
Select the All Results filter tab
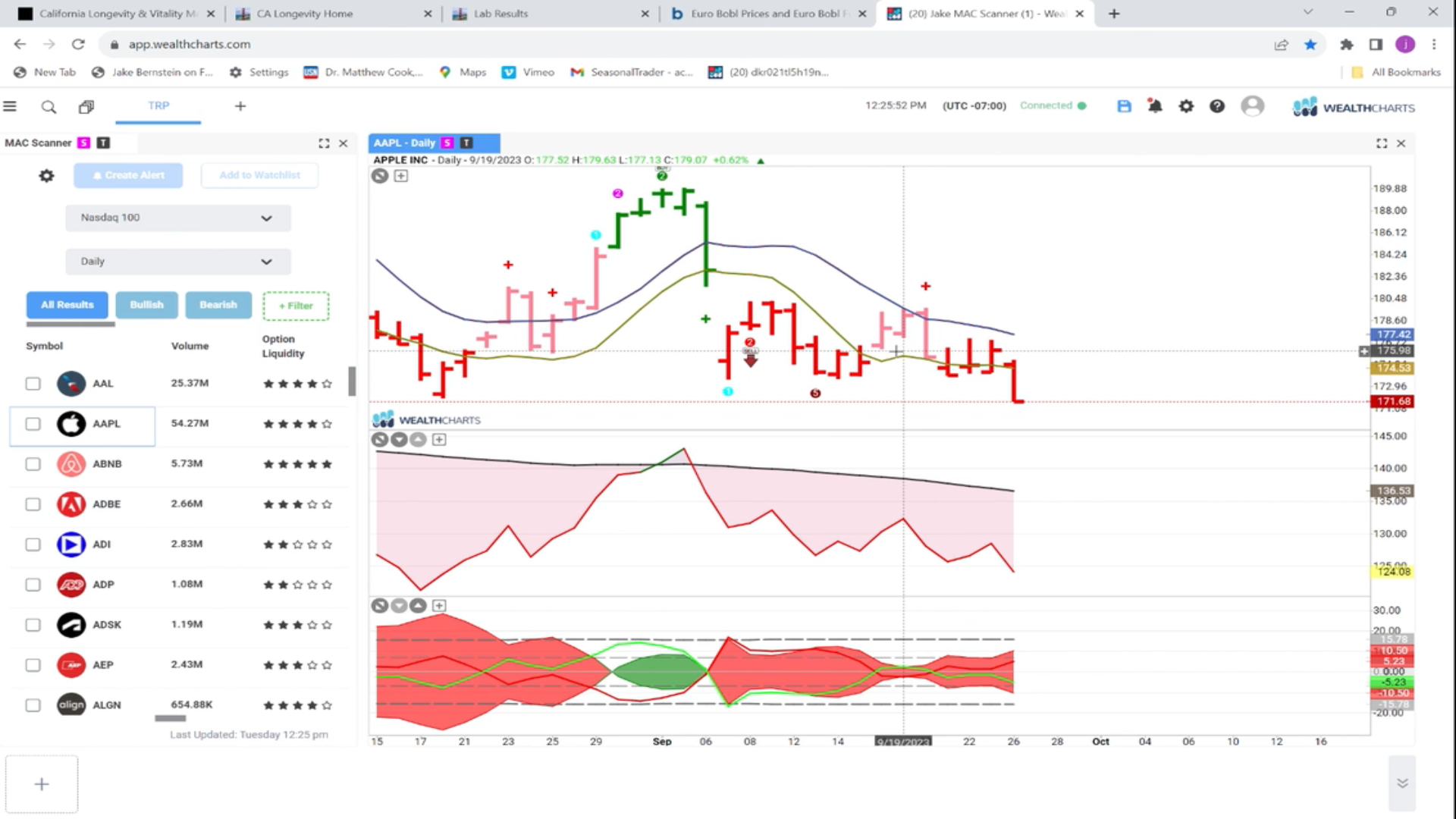[x=67, y=305]
